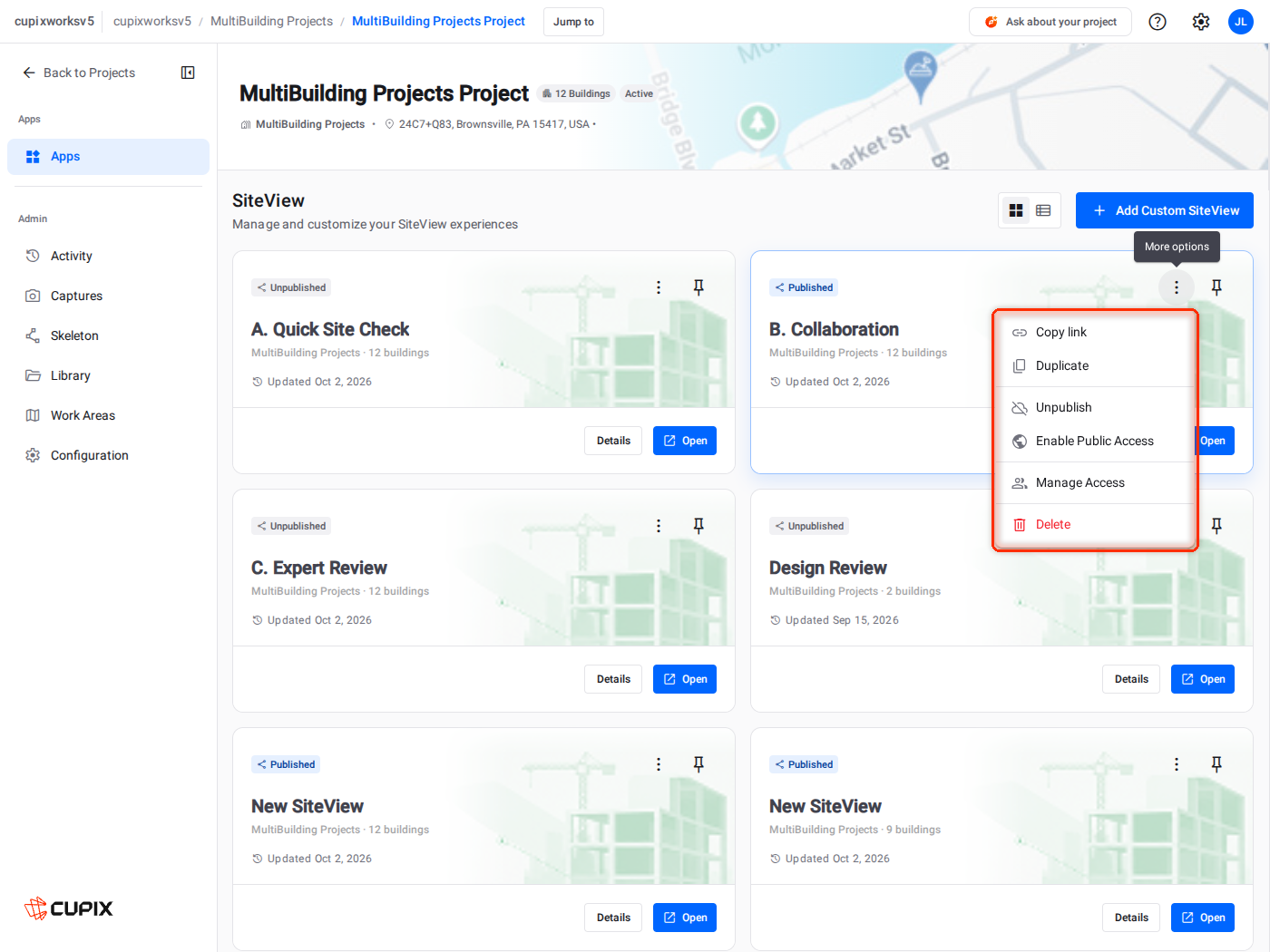The height and width of the screenshot is (952, 1270).
Task: Close more options menu on B. Collaboration
Action: 1177,287
